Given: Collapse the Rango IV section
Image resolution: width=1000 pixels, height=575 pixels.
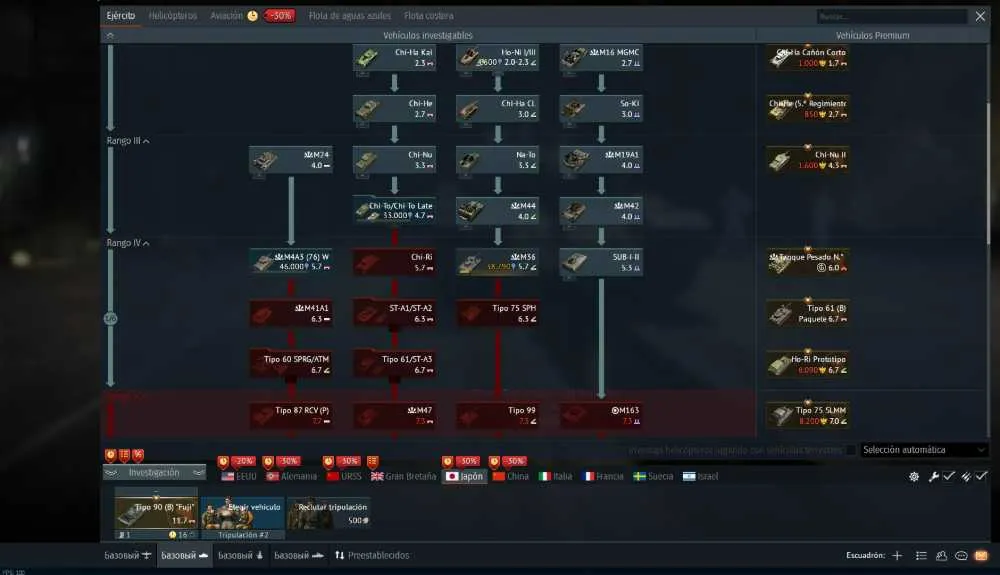Looking at the screenshot, I should [x=128, y=243].
